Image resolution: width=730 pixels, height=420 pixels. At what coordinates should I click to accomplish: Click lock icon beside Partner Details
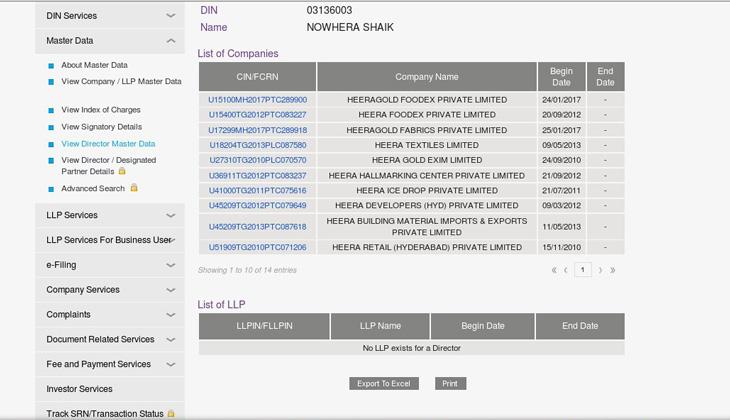122,171
